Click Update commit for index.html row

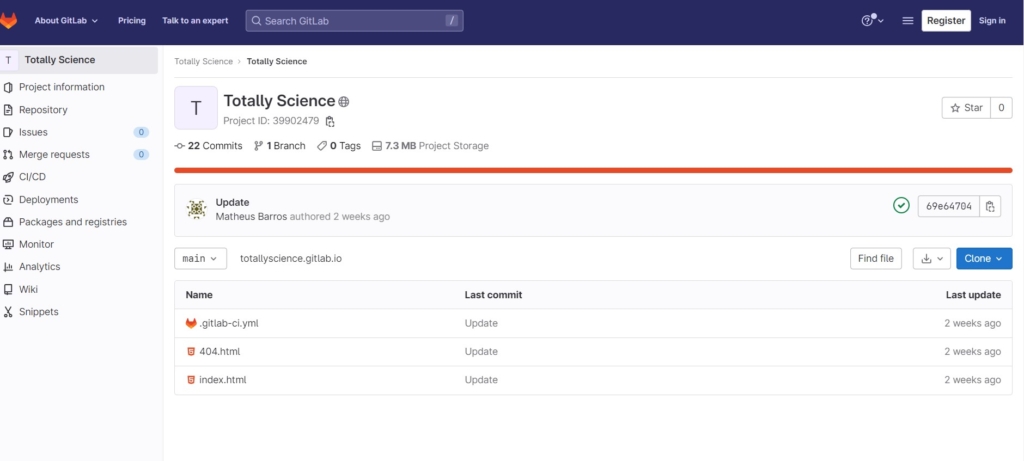click(x=481, y=379)
